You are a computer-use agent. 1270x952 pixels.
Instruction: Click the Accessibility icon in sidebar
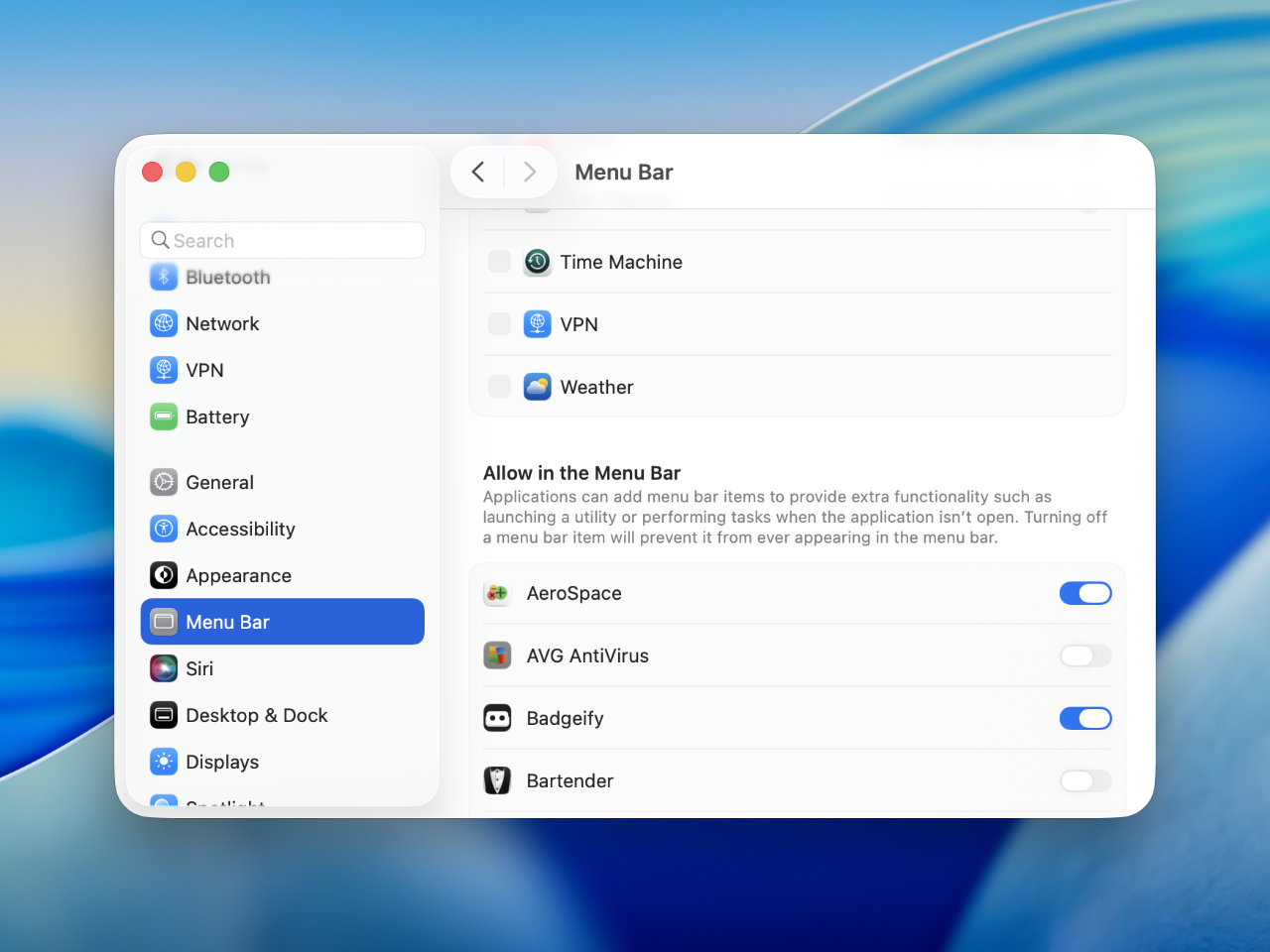tap(164, 529)
